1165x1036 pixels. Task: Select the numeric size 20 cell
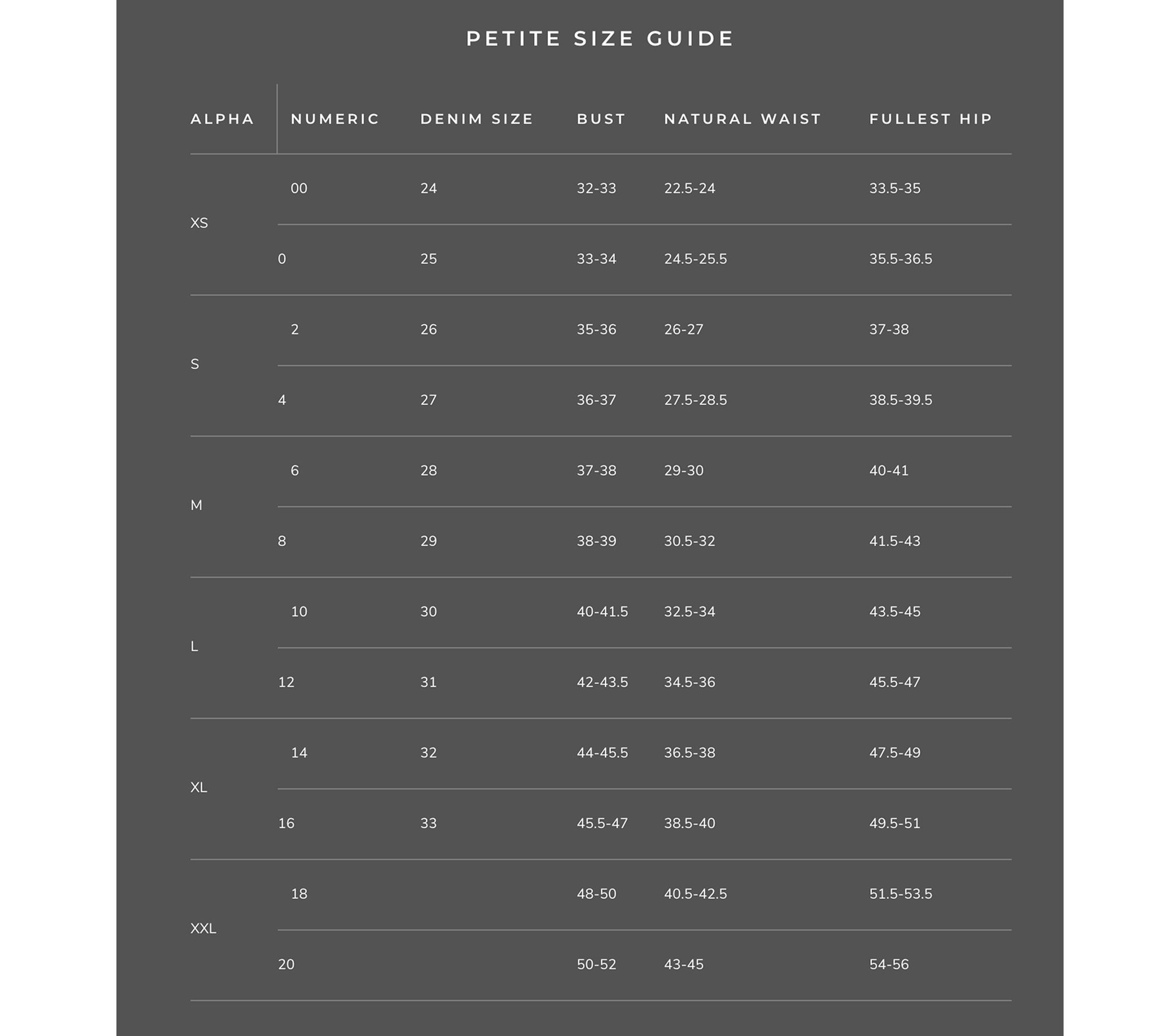[x=286, y=964]
